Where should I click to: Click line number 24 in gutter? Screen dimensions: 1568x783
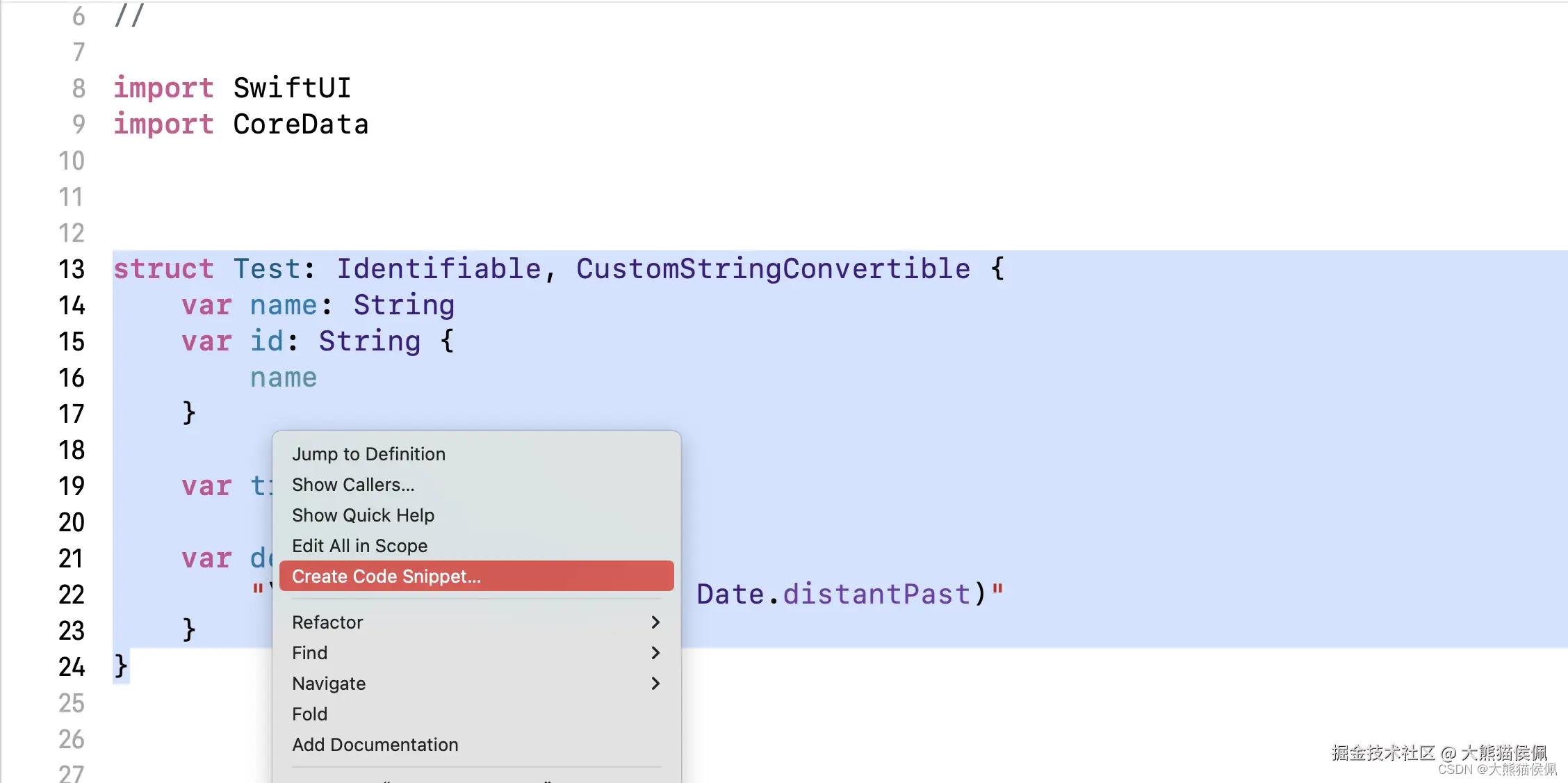click(x=71, y=667)
